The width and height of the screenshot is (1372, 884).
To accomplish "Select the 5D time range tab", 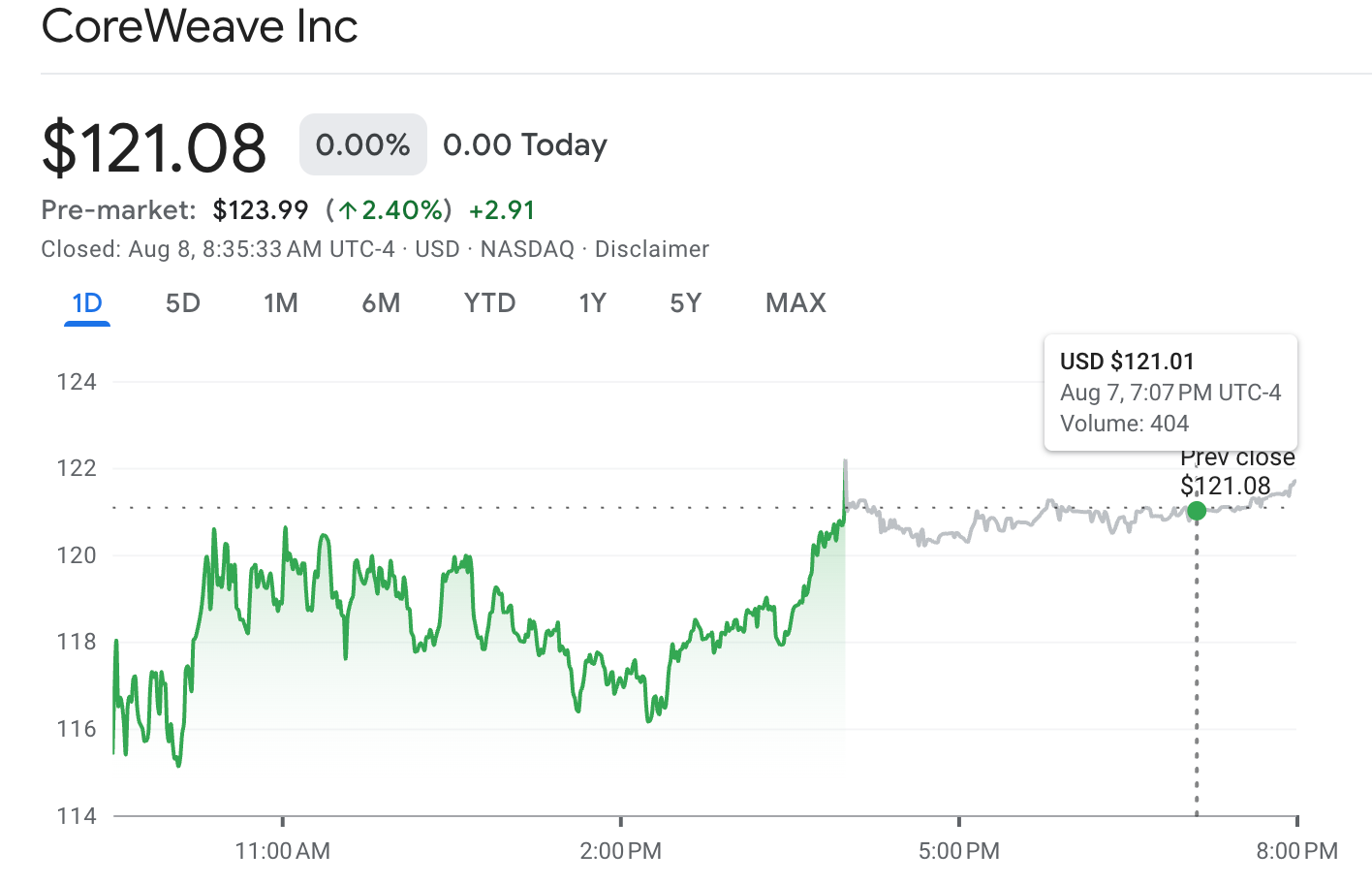I will (181, 302).
